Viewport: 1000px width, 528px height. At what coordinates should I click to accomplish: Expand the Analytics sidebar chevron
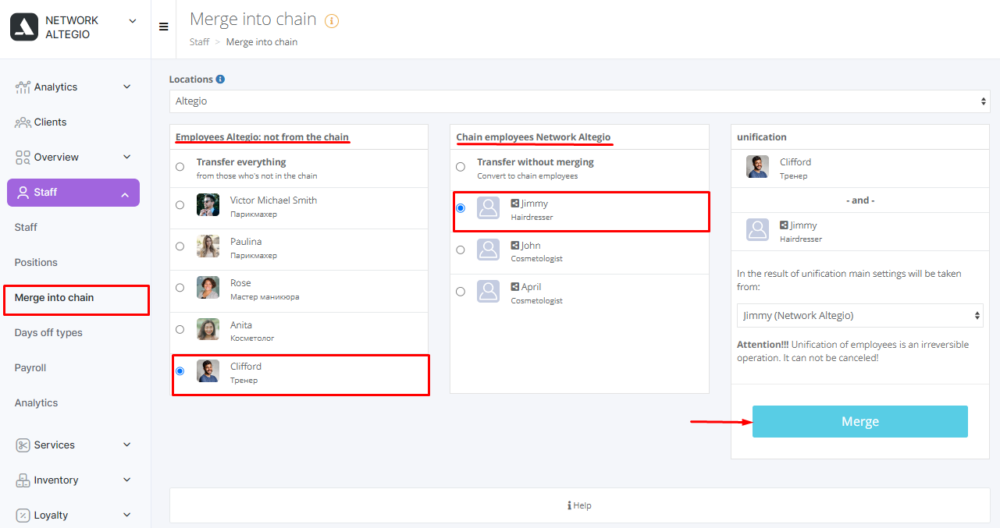click(127, 87)
